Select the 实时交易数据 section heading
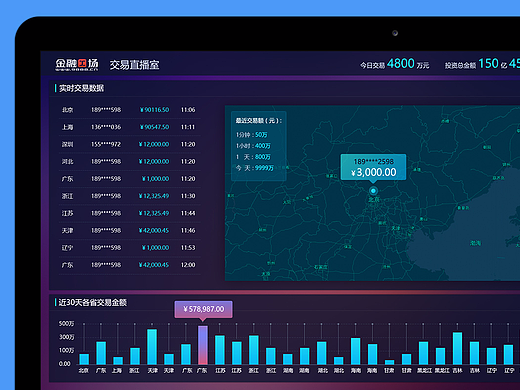This screenshot has height=390, width=520. 81,88
